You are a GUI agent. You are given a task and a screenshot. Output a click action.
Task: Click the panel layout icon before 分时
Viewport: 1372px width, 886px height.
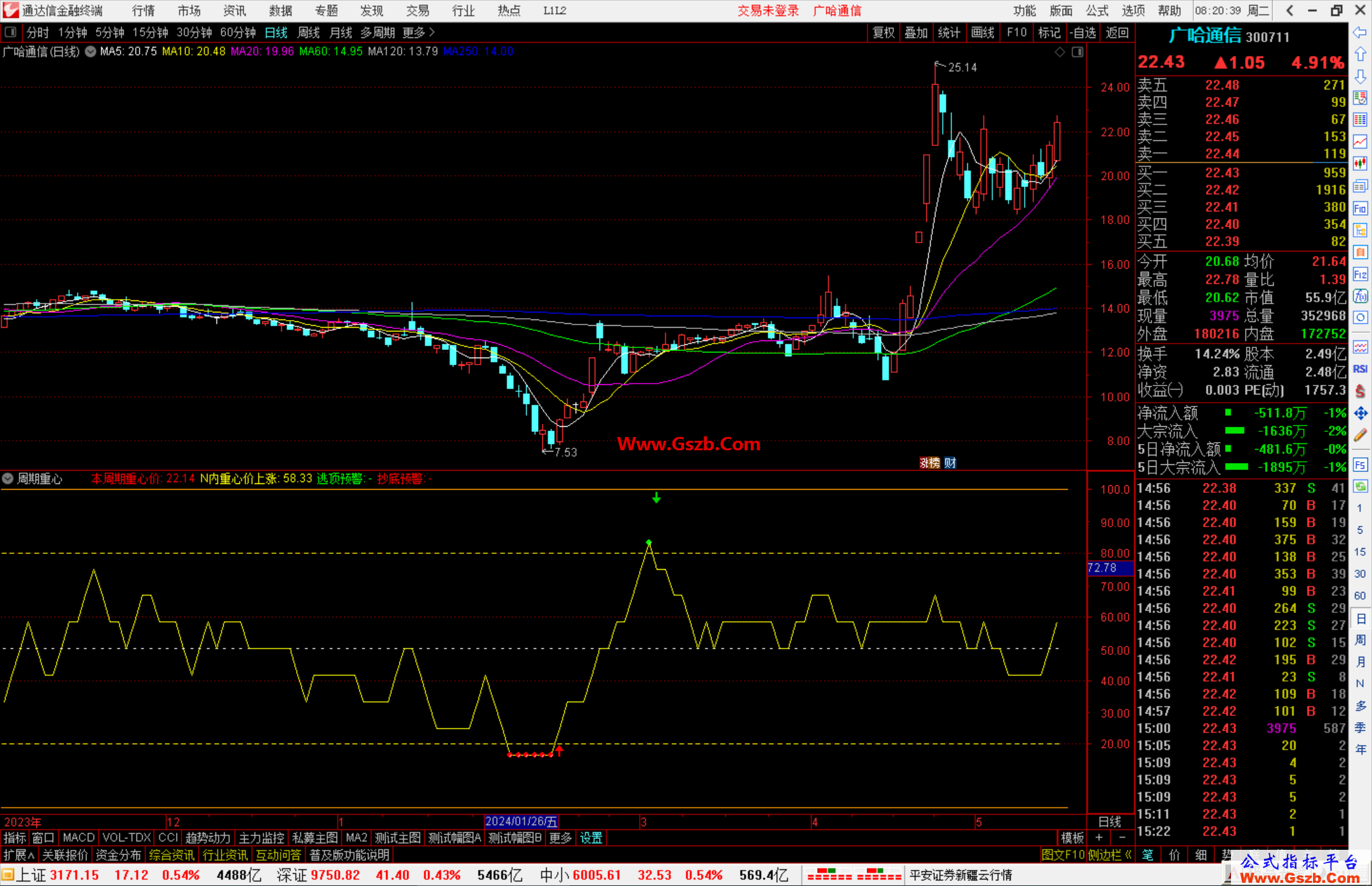click(x=11, y=32)
